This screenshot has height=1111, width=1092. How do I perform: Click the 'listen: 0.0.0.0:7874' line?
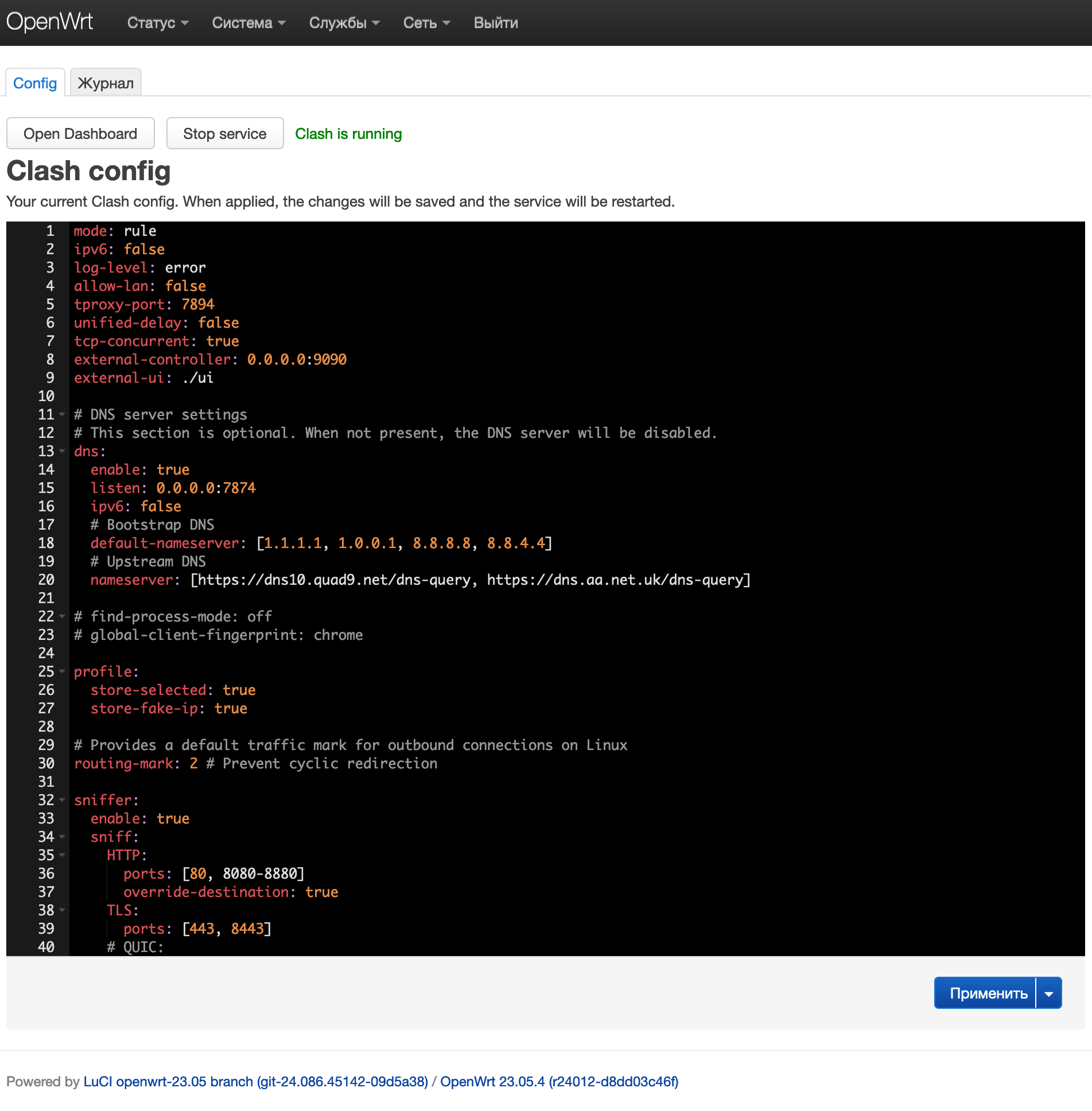173,488
